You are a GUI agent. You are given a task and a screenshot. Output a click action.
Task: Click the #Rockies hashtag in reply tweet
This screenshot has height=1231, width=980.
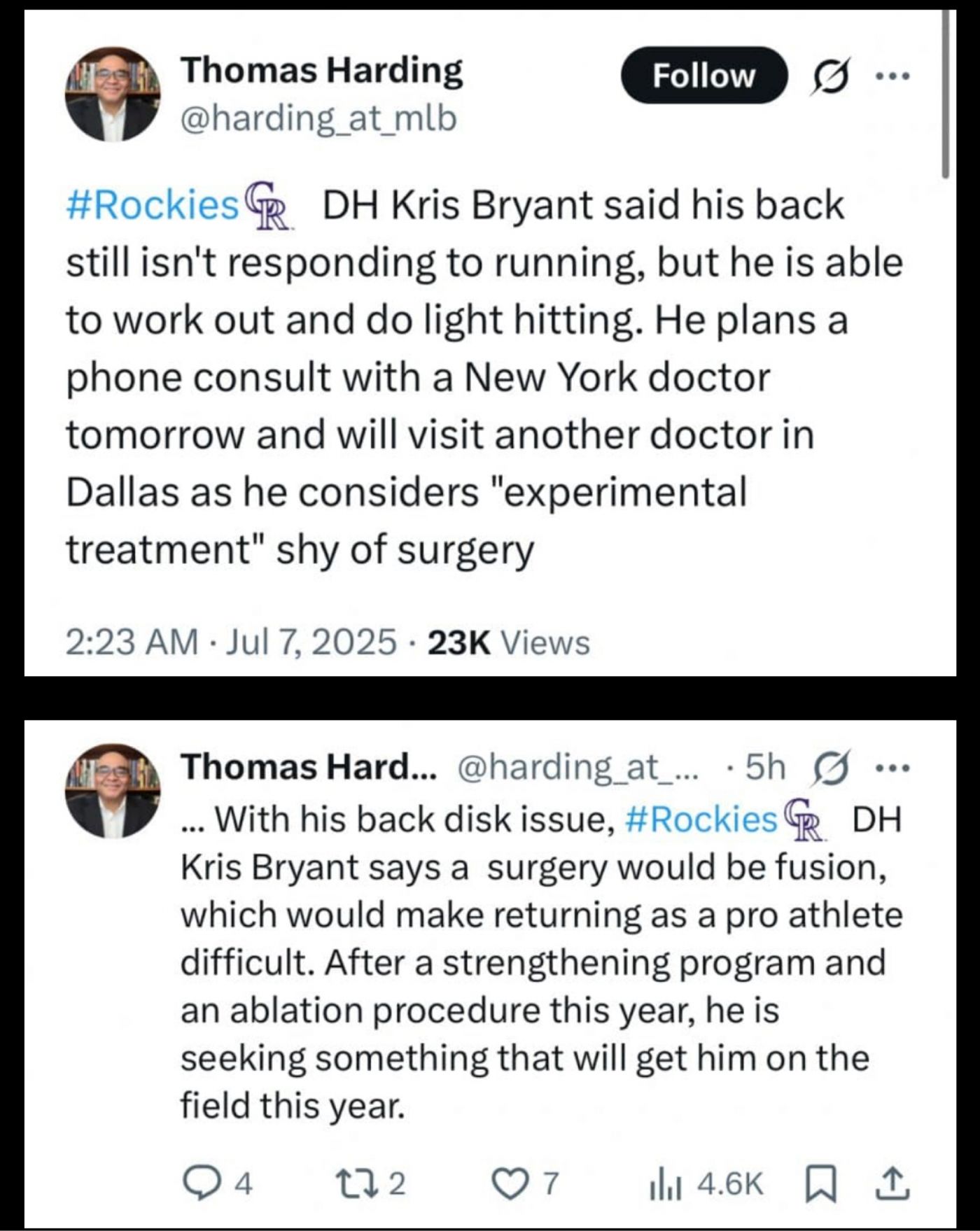(699, 818)
